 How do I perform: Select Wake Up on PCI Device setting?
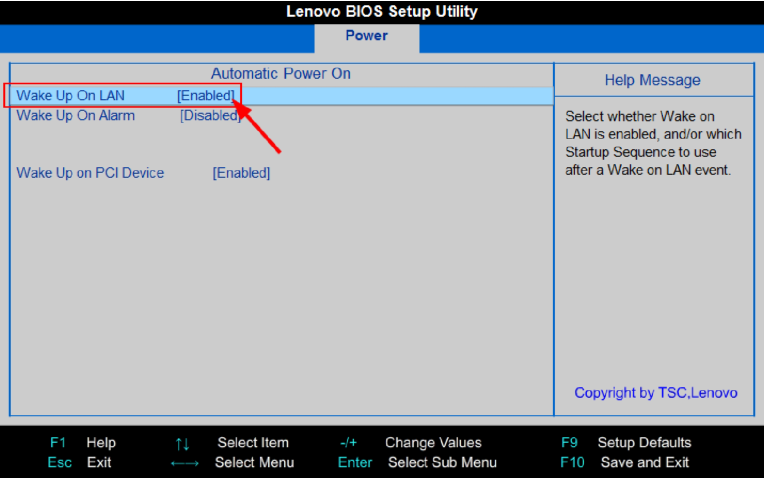pos(90,173)
